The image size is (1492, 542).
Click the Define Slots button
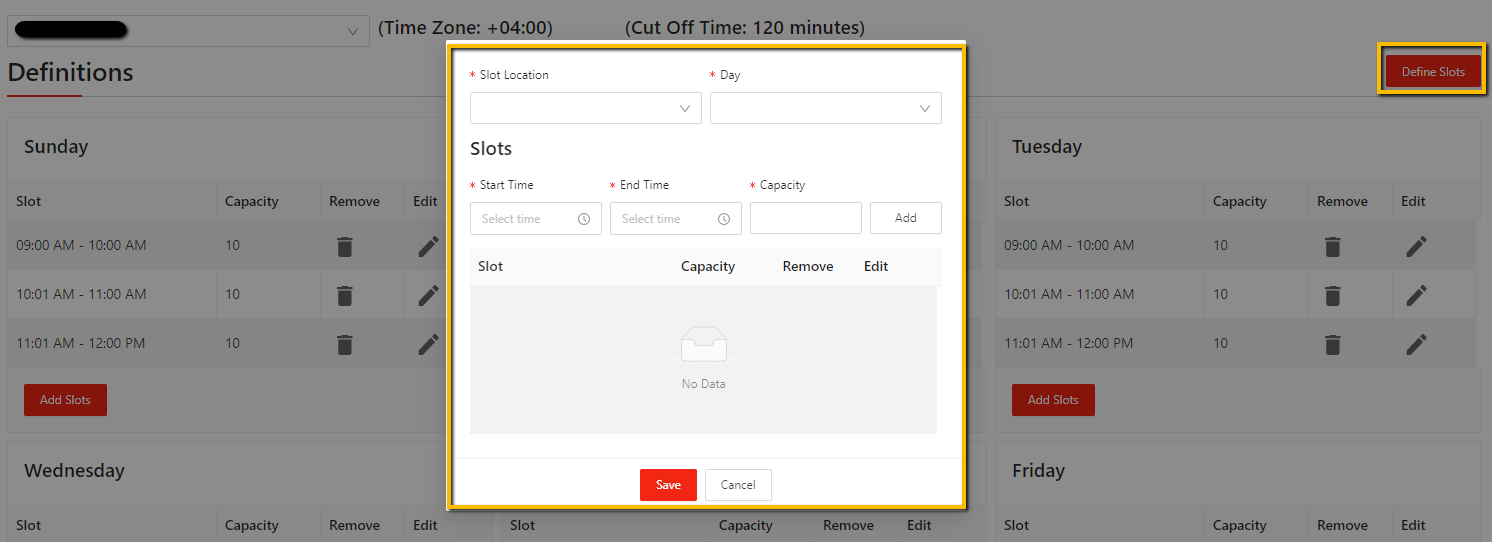coord(1432,72)
